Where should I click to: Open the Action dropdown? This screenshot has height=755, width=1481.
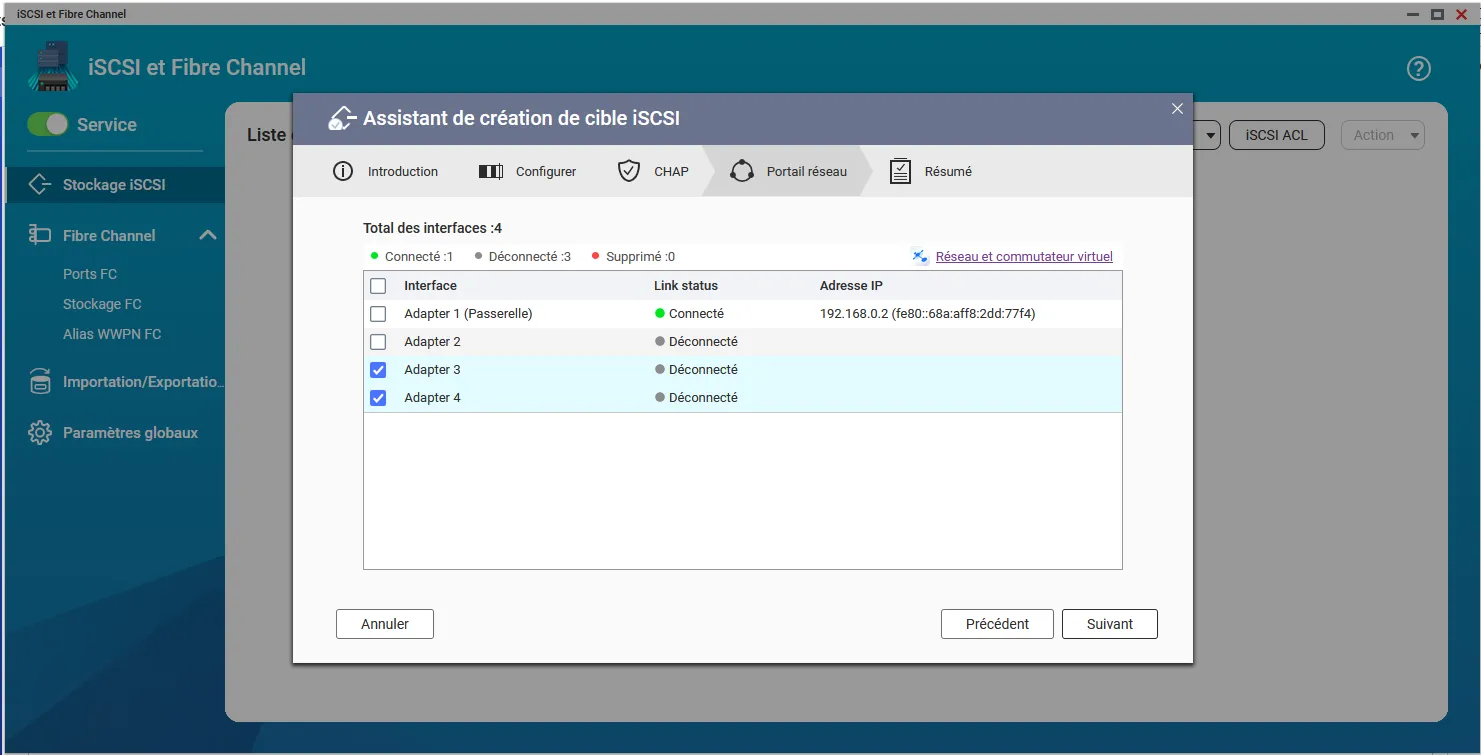coord(1383,135)
